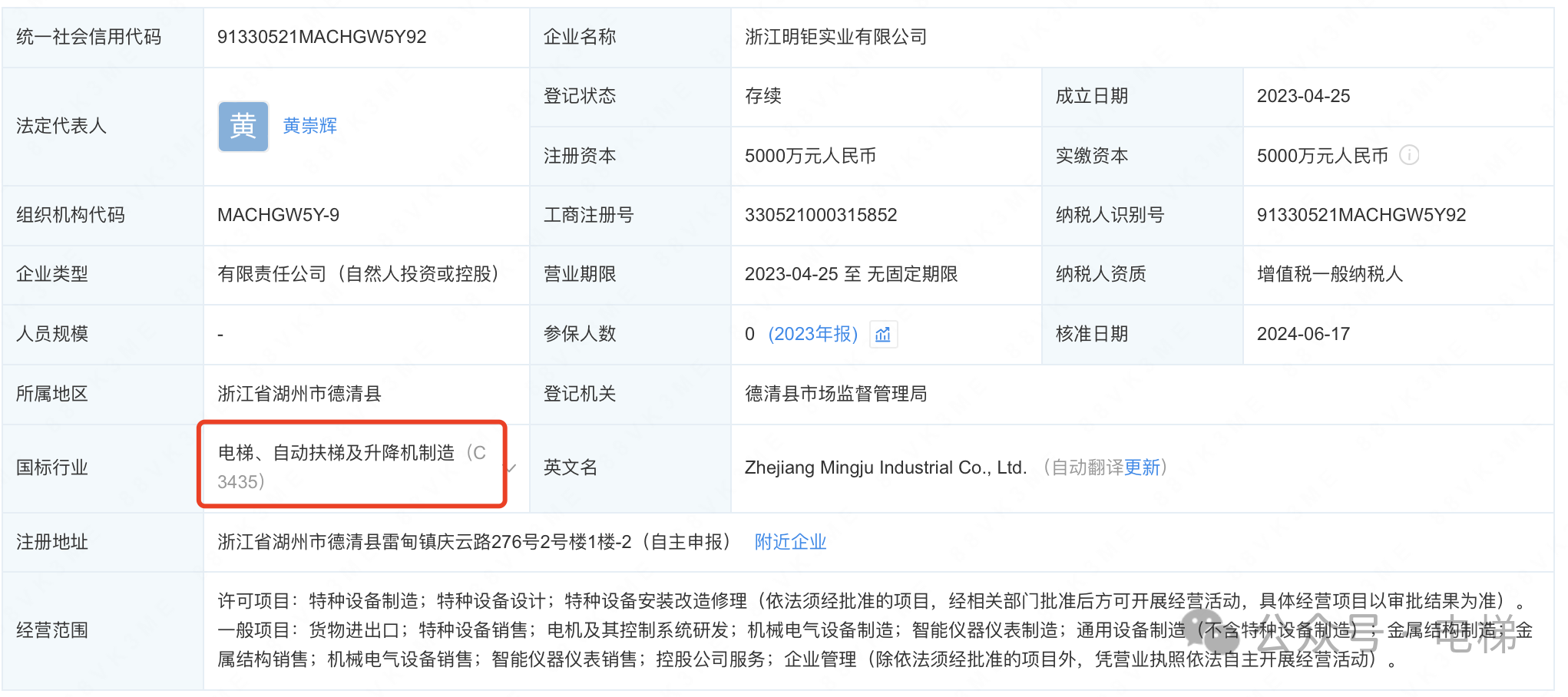The image size is (1568, 697).
Task: Click business term 2023-04-25 至 无固定期限
Action: click(x=852, y=274)
